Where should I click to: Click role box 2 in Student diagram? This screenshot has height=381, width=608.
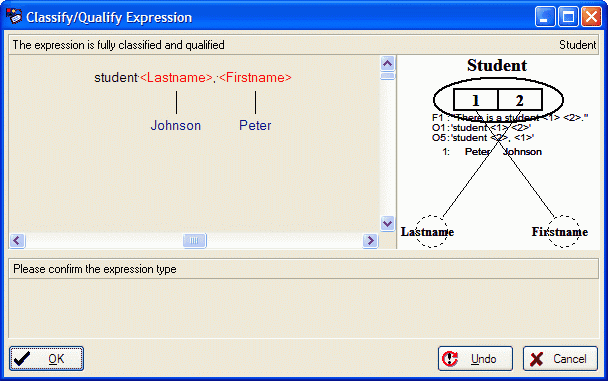(520, 100)
